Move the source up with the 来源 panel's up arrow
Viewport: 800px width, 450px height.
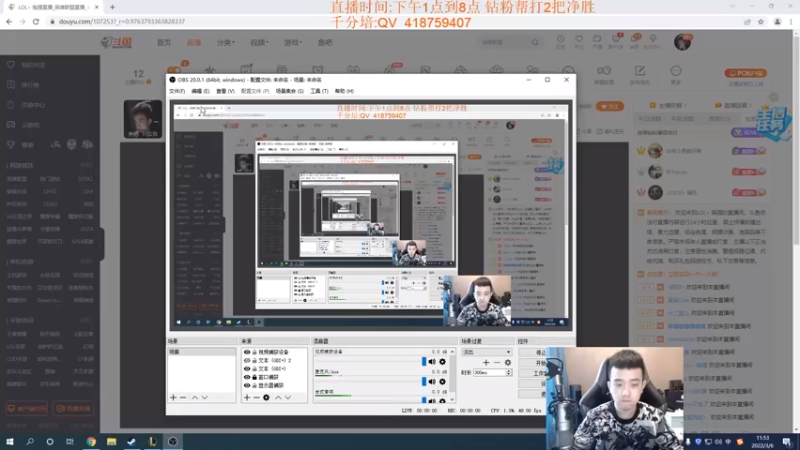pos(278,397)
